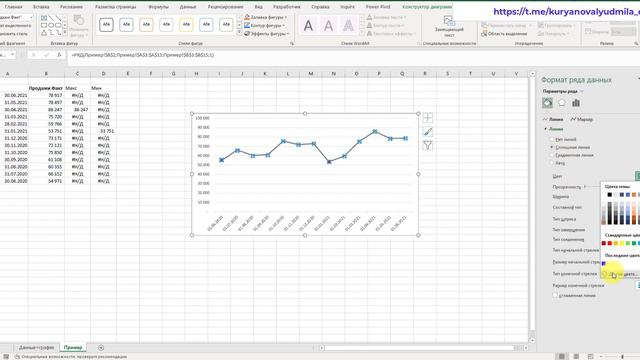
Task: Select the Effects pentagon icon in format pane
Action: click(562, 103)
